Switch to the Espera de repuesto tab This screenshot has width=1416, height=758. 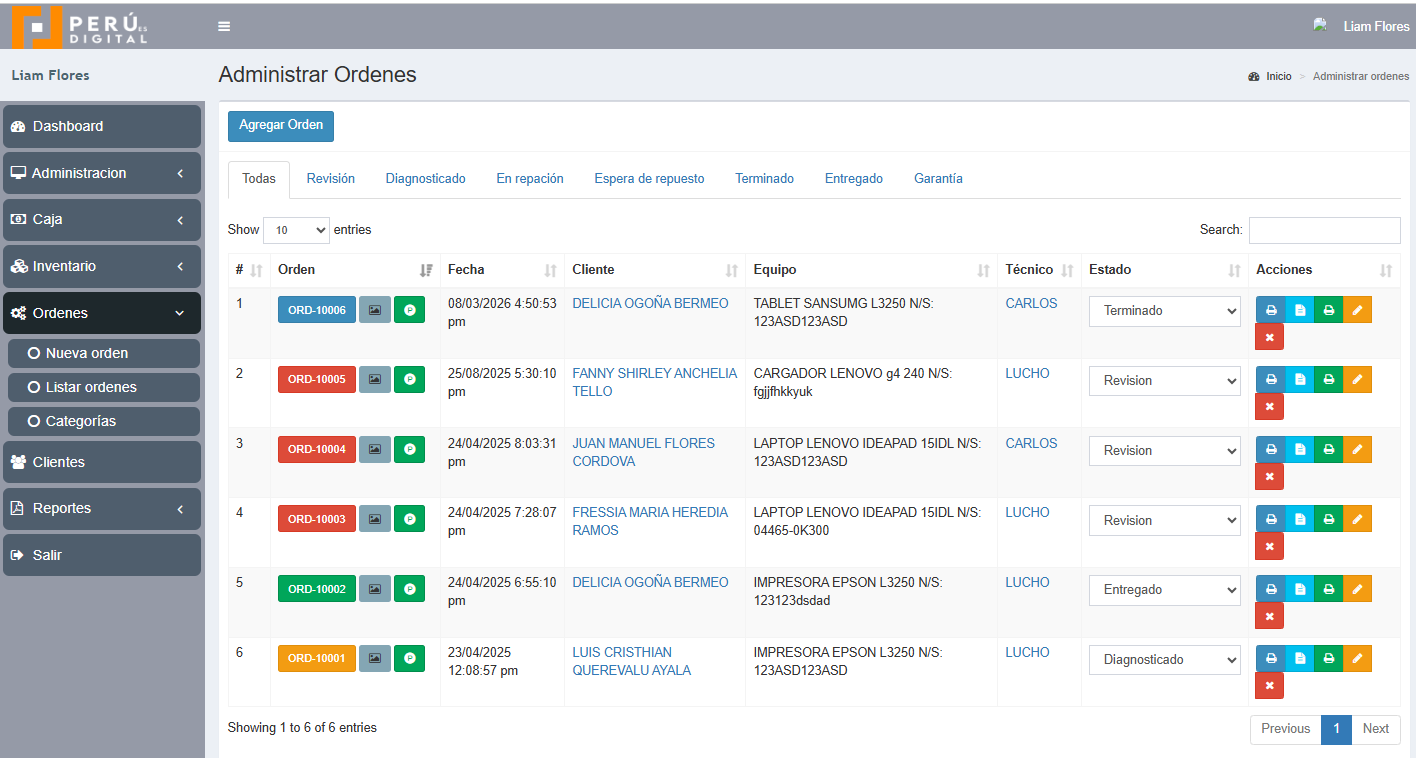click(649, 179)
